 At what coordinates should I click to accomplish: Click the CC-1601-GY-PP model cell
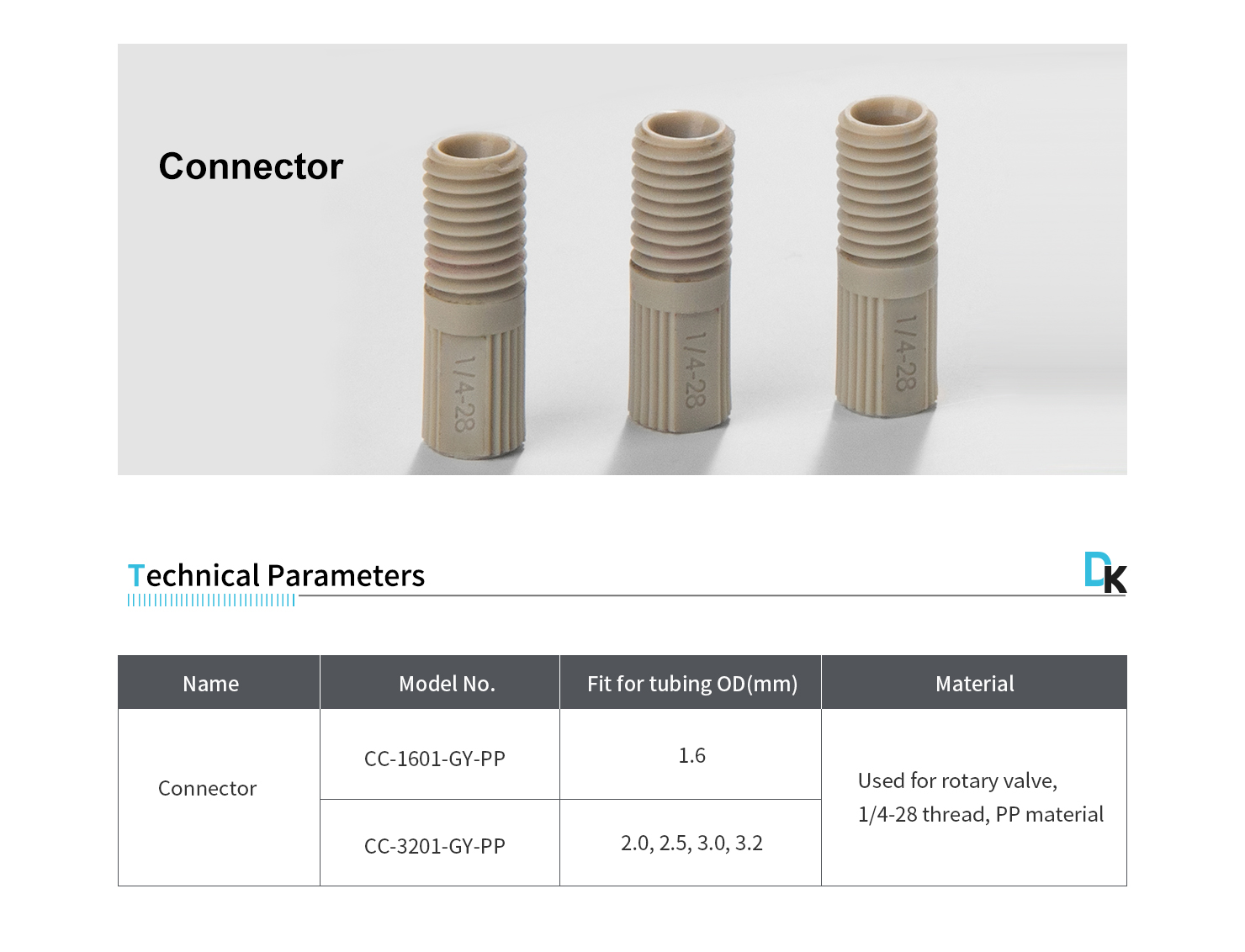434,759
